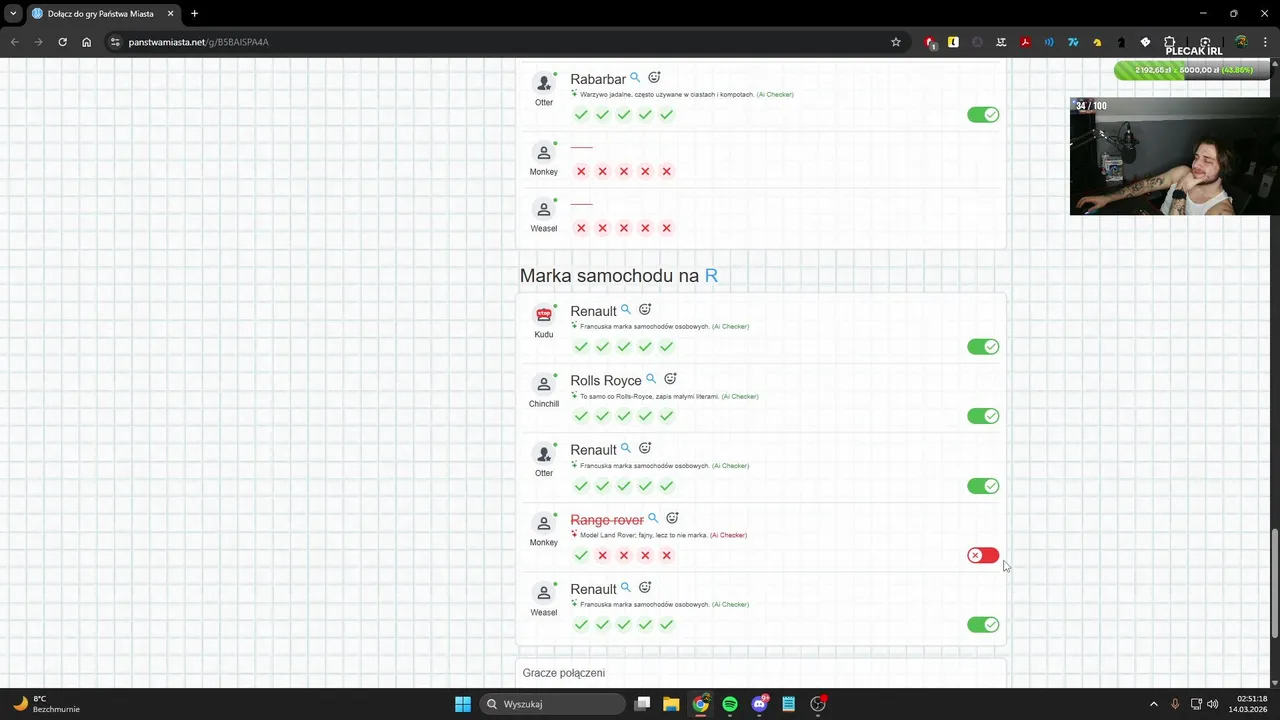Click search icon beside Rolls Royce

click(x=651, y=379)
